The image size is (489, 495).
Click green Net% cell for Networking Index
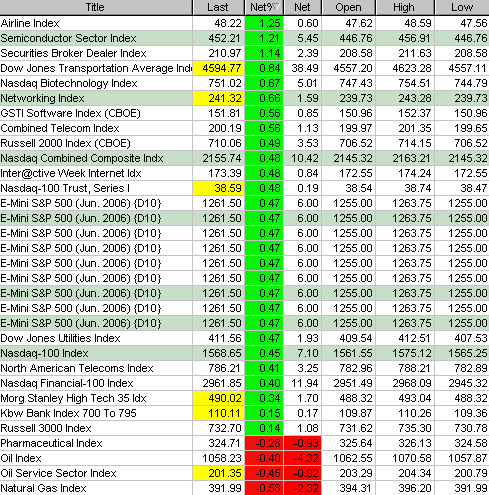pos(264,98)
